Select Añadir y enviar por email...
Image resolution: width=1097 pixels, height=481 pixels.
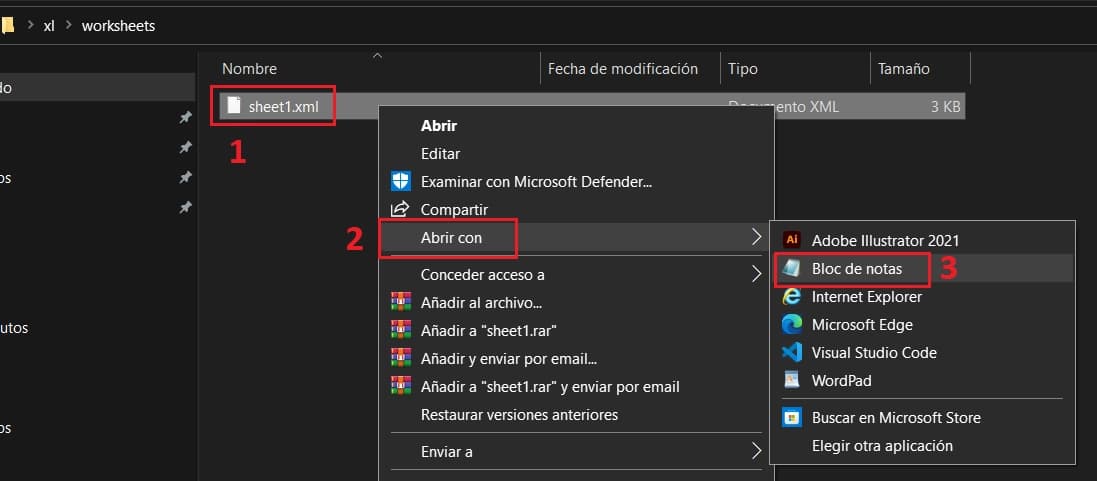(x=509, y=359)
